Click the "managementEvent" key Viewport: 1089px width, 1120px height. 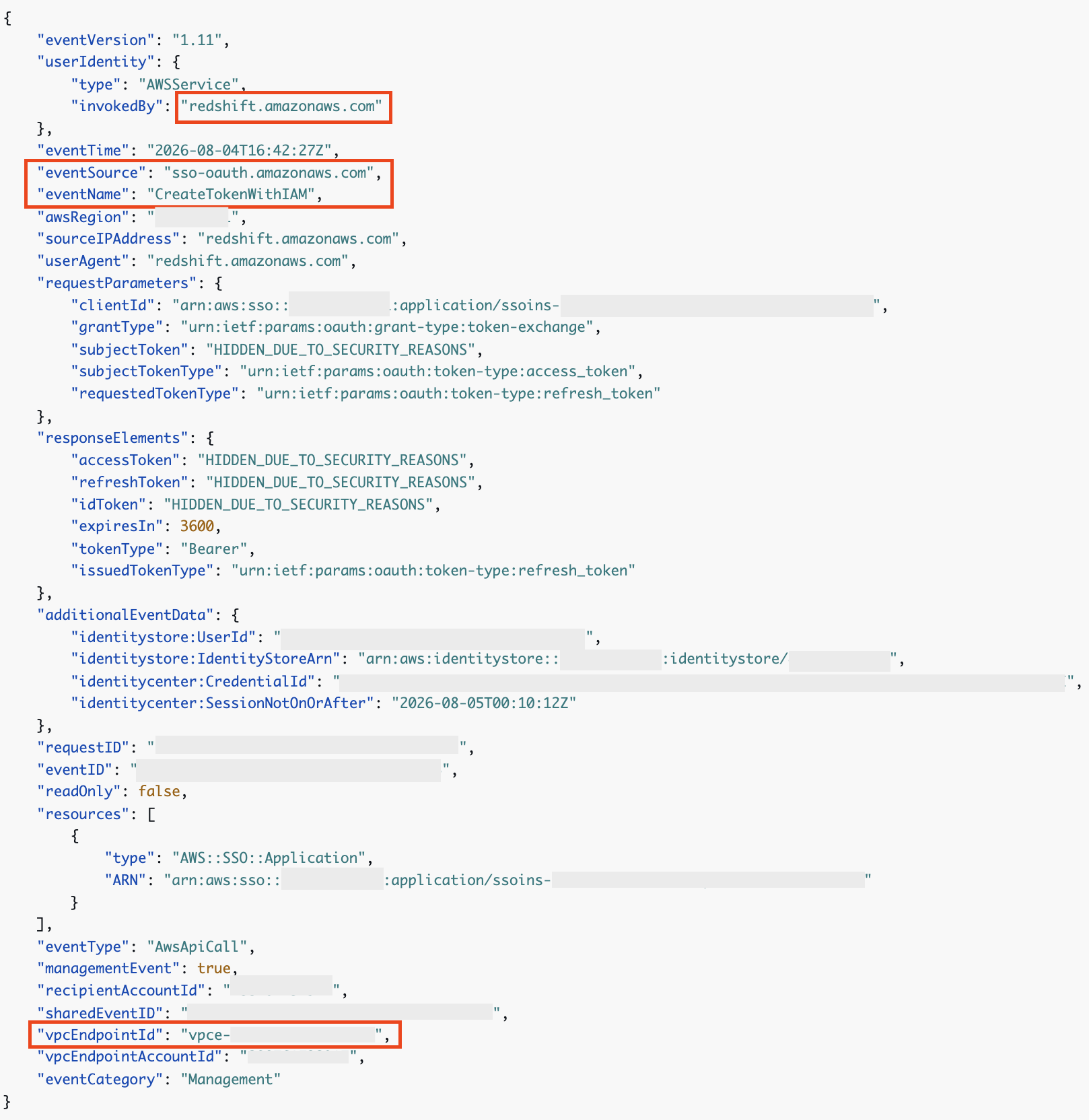click(109, 969)
